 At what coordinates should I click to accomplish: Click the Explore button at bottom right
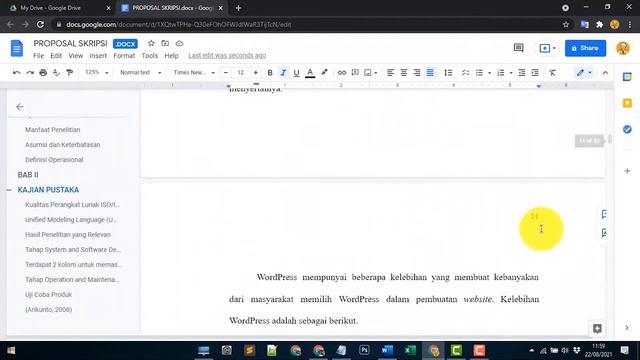pyautogui.click(x=597, y=329)
